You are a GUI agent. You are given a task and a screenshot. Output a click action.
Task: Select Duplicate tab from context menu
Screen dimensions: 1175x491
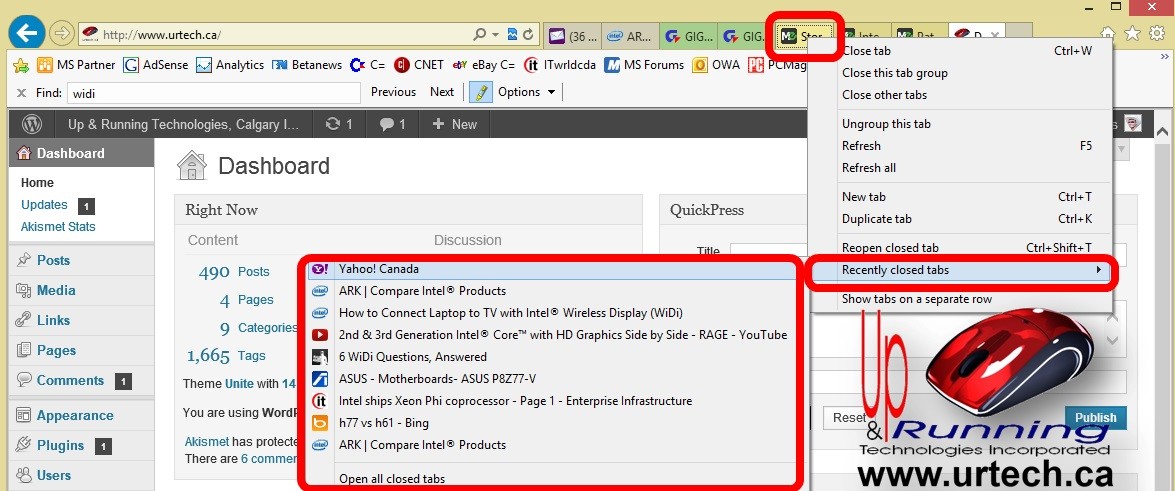[877, 219]
